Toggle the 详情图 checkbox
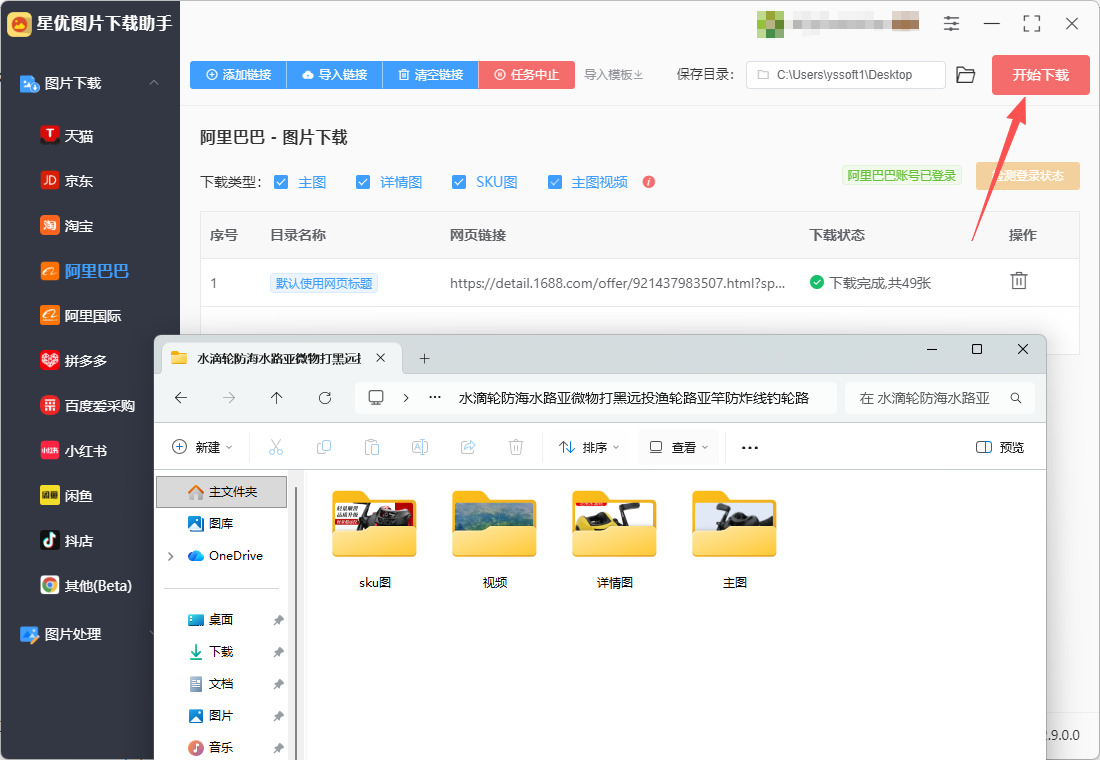The image size is (1100, 760). click(x=363, y=182)
